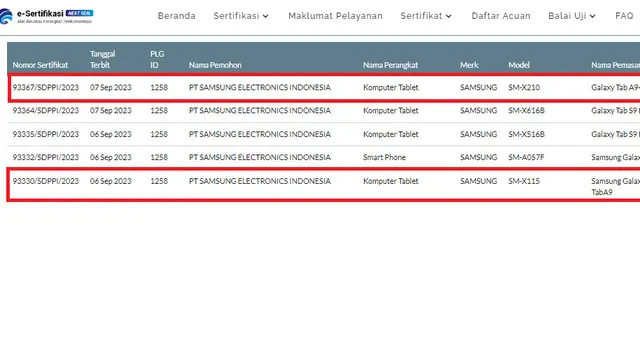Click SAMSUNG brand in the SM-A057F row
Screen dimensions: 640x360
pyautogui.click(x=478, y=157)
